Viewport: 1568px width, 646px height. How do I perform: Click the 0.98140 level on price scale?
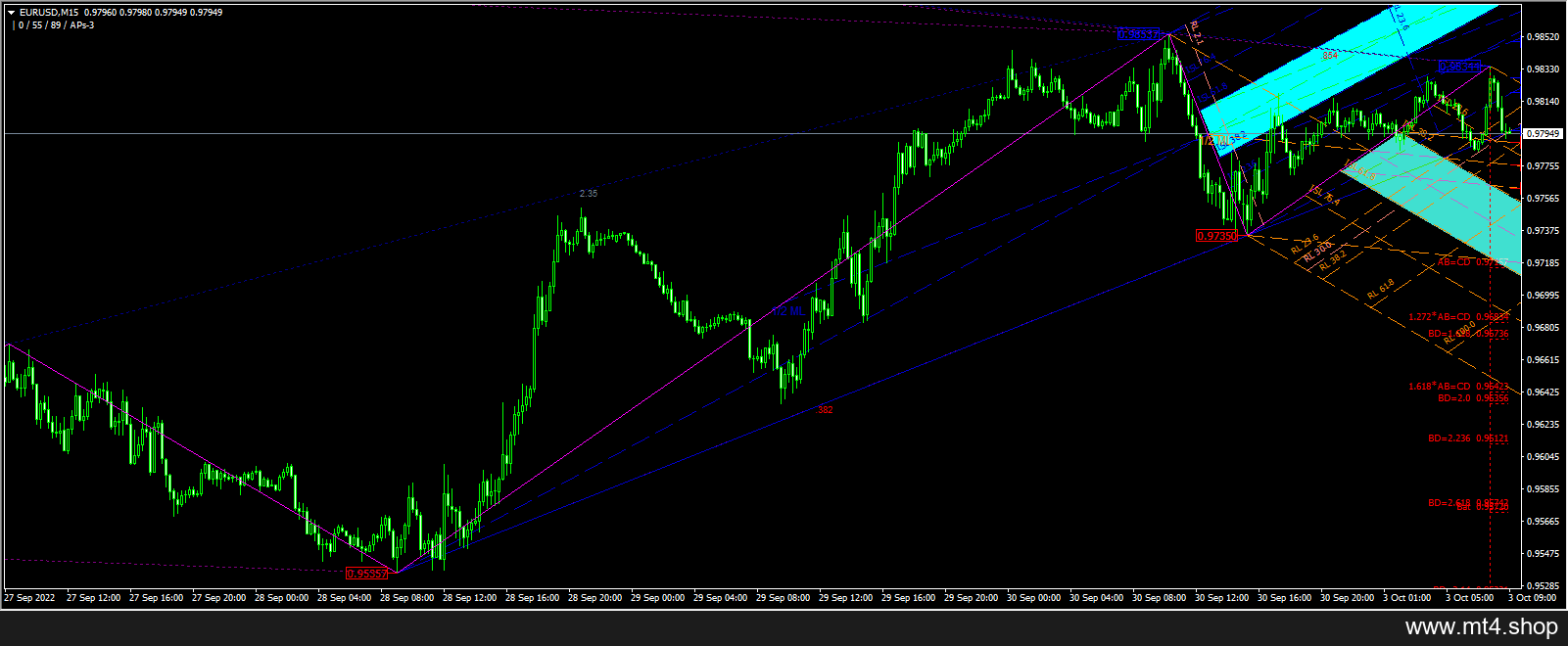pyautogui.click(x=1543, y=102)
